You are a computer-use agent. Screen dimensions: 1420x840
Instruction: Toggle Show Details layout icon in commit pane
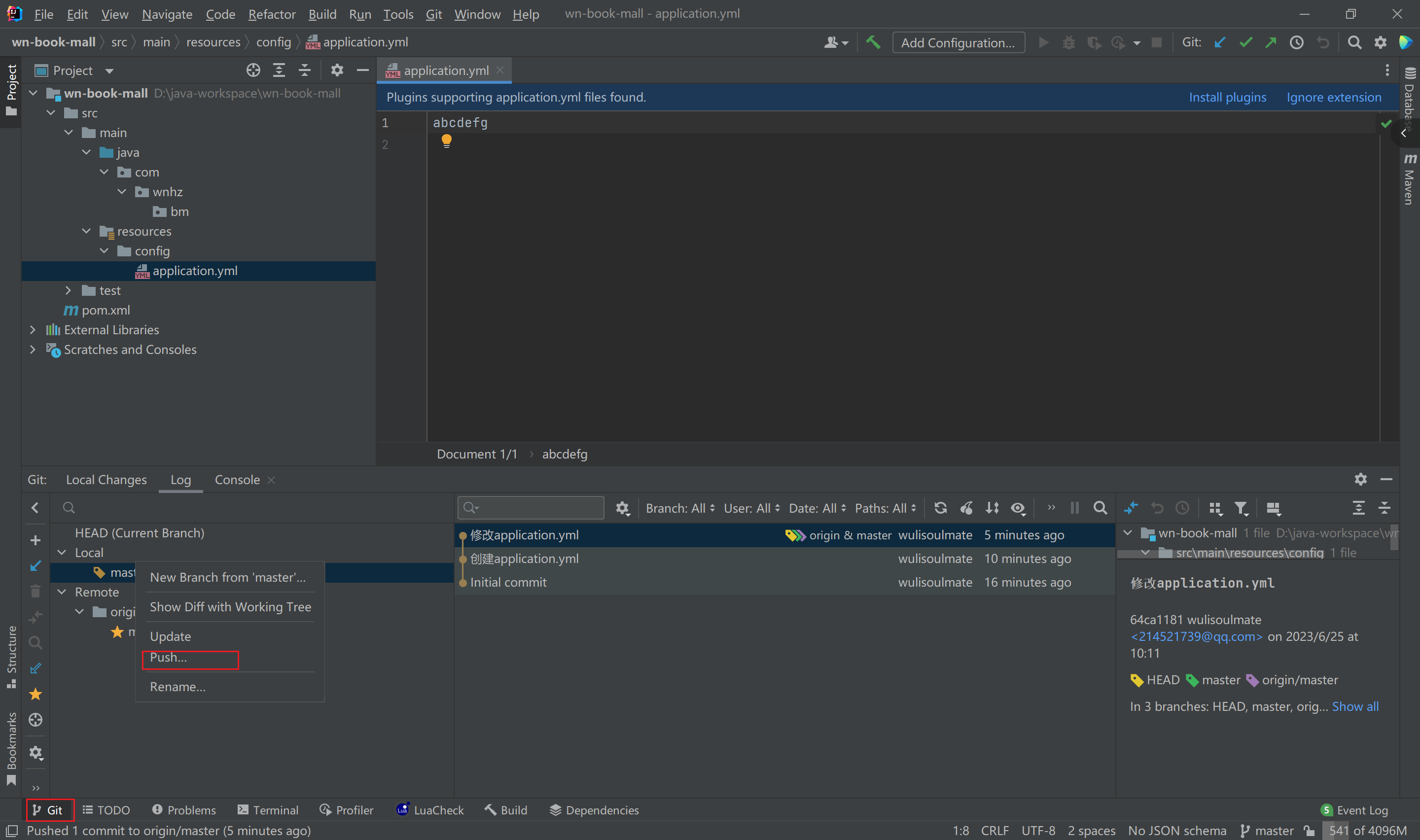coord(1274,508)
